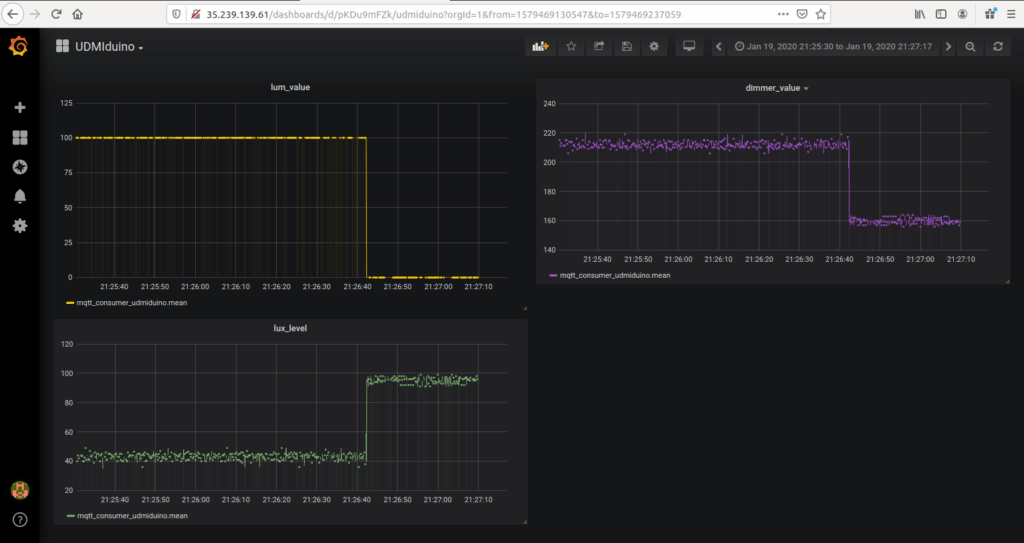This screenshot has height=543, width=1024.
Task: Cycle view mode with monitor icon
Action: point(689,46)
